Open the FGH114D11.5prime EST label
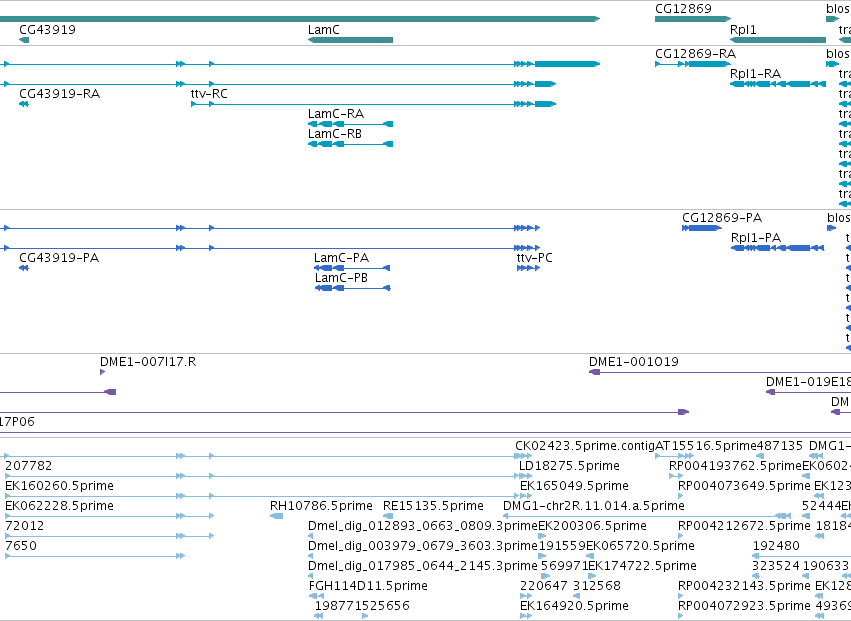This screenshot has width=851, height=621. click(368, 586)
